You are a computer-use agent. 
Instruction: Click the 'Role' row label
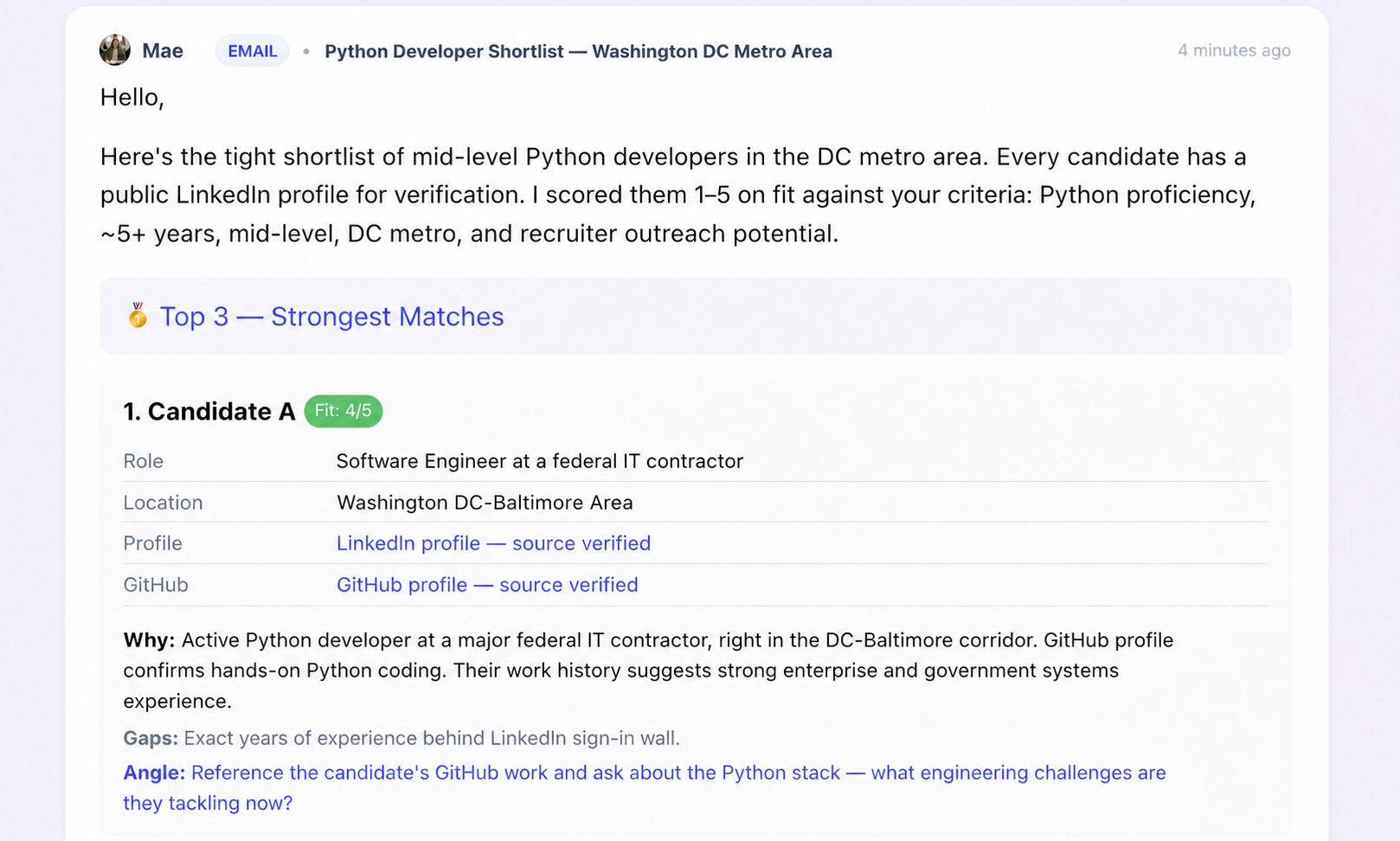coord(143,461)
